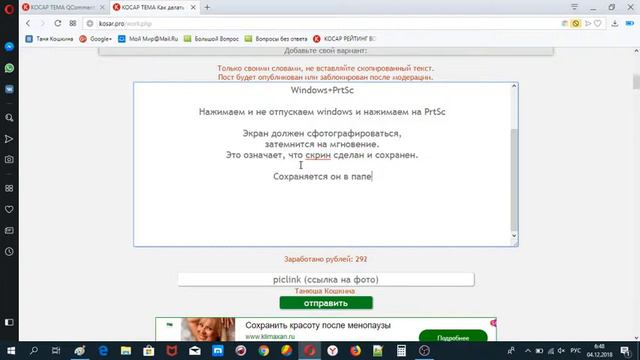The image size is (640, 360).
Task: Open File Explorer from taskbar
Action: pos(126,351)
